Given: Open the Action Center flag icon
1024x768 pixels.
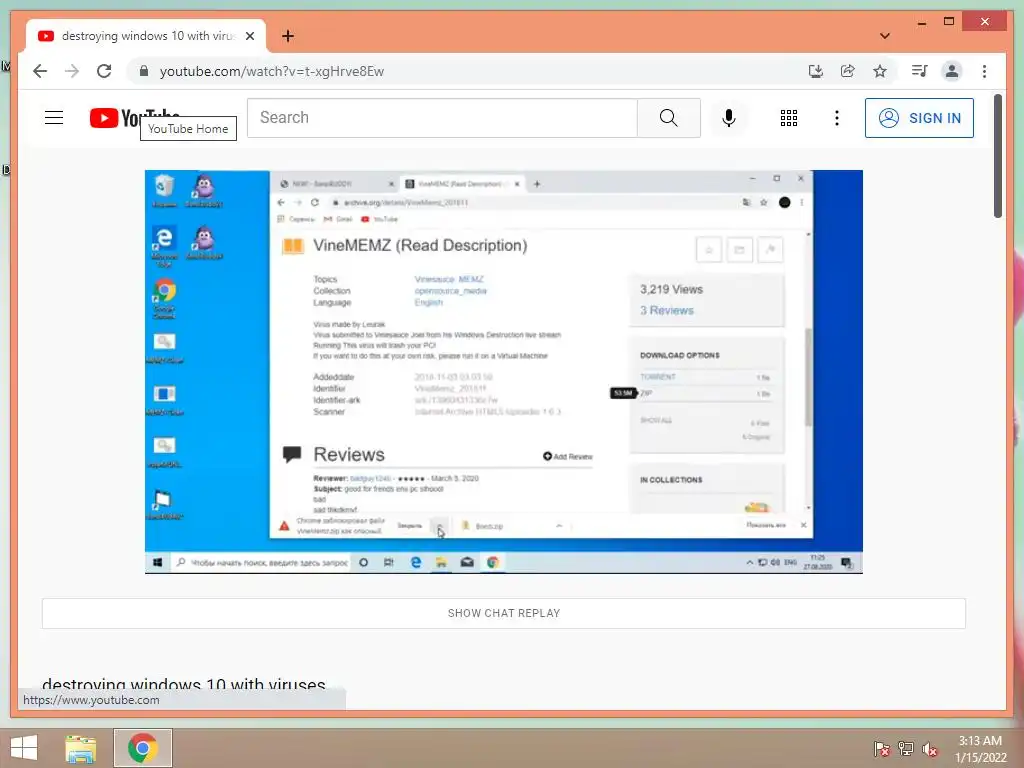Looking at the screenshot, I should (x=882, y=749).
